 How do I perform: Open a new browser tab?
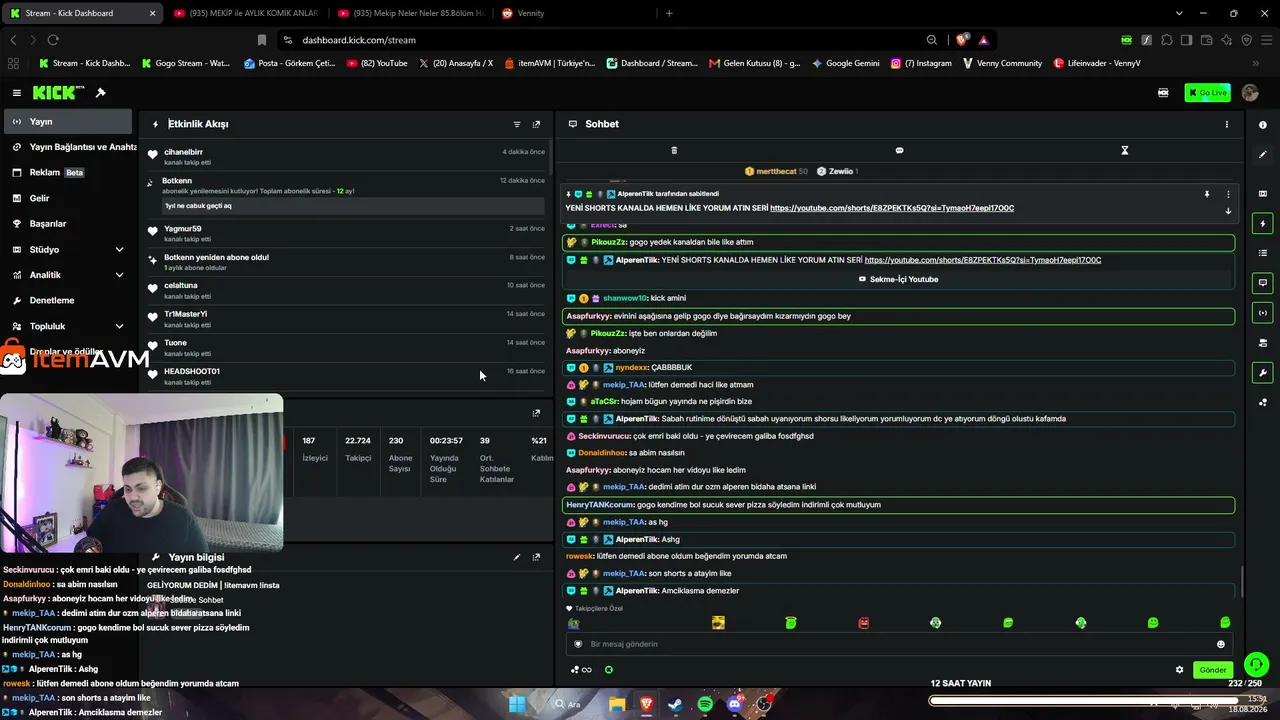click(669, 13)
